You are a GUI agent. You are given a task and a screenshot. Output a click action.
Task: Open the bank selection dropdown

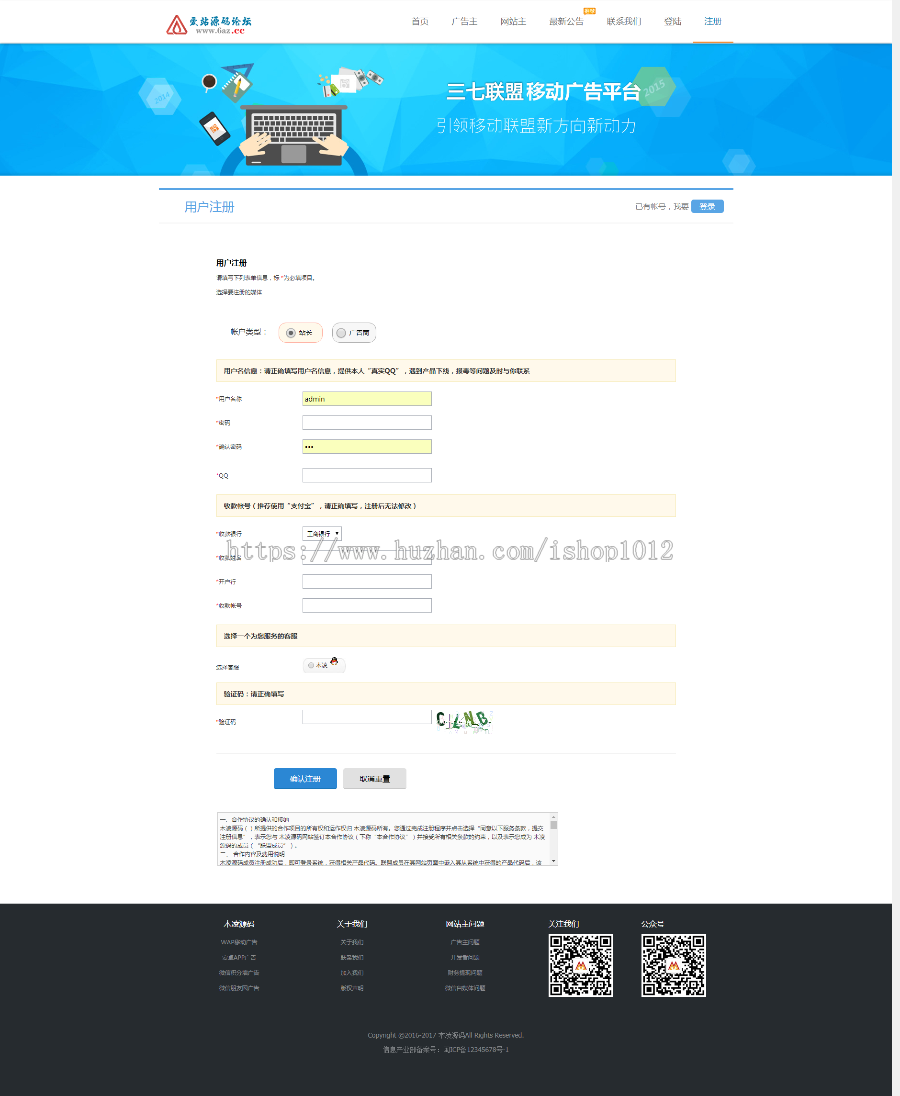pos(321,533)
